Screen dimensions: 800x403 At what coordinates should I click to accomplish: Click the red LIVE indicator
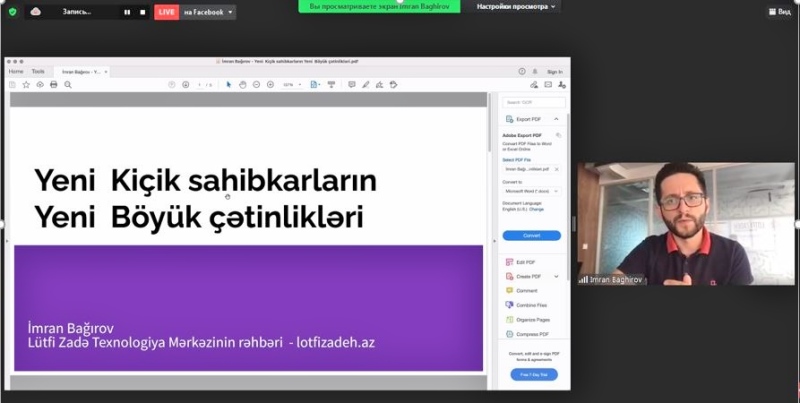166,12
